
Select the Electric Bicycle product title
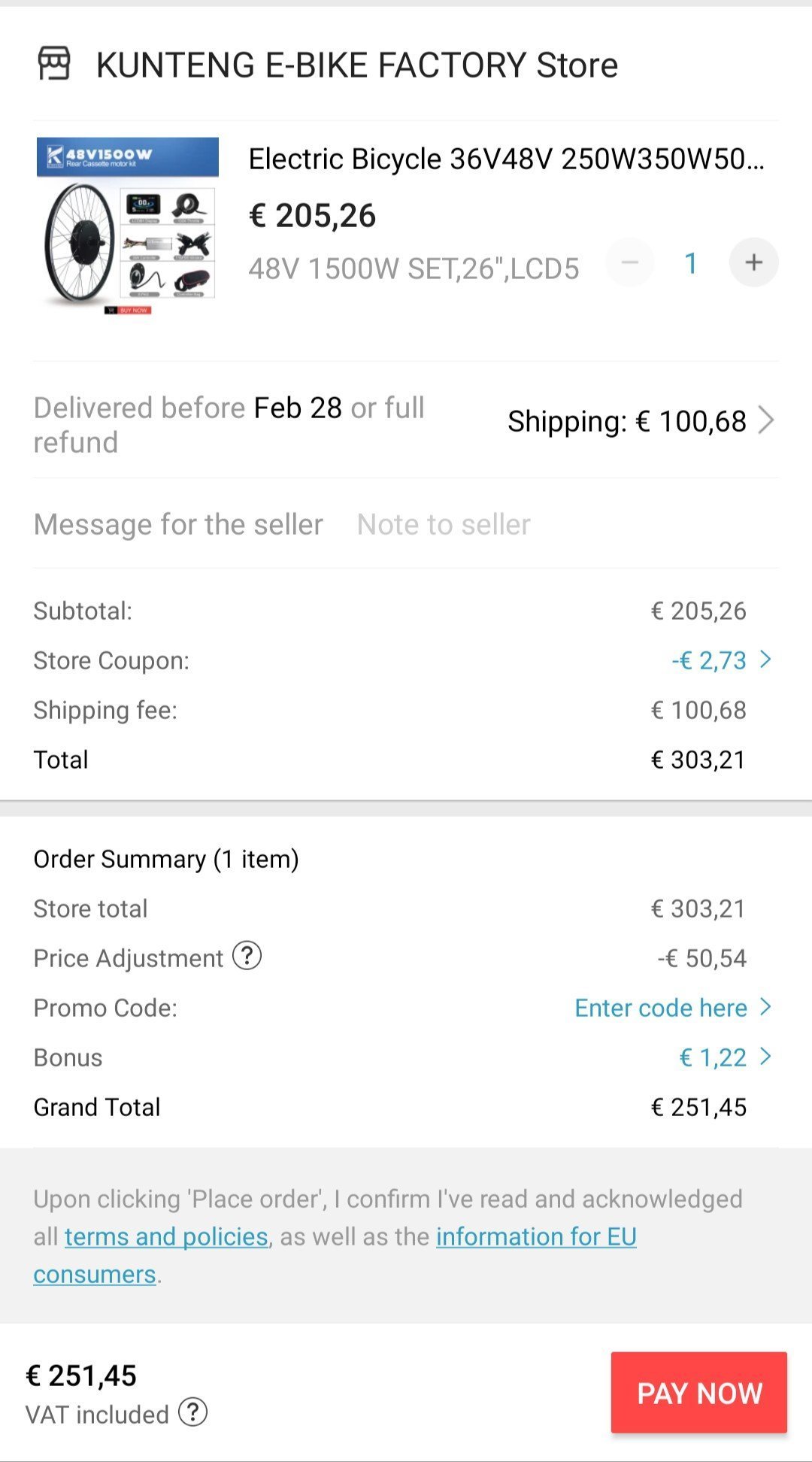tap(507, 159)
